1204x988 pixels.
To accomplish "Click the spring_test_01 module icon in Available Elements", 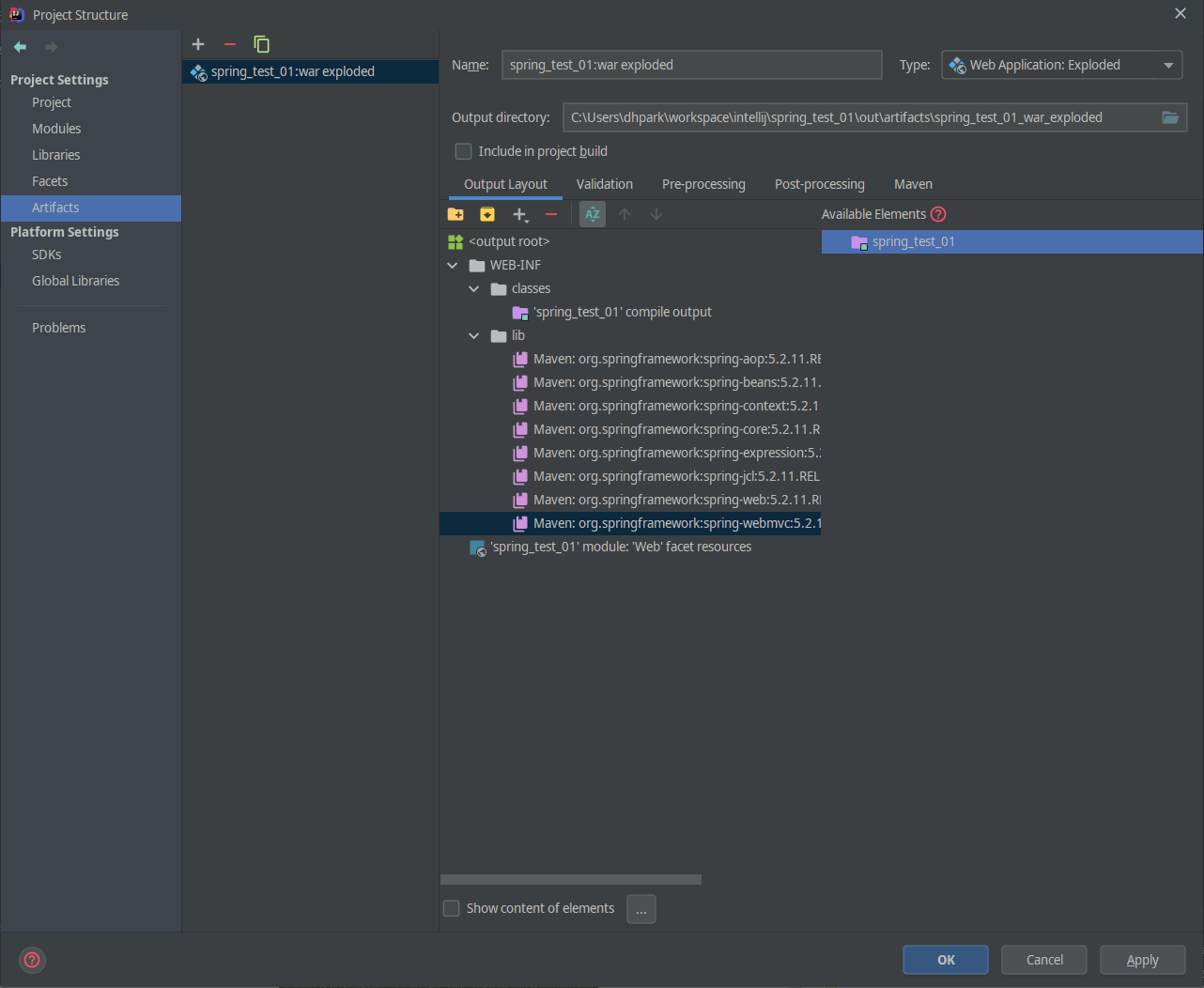I will [859, 242].
